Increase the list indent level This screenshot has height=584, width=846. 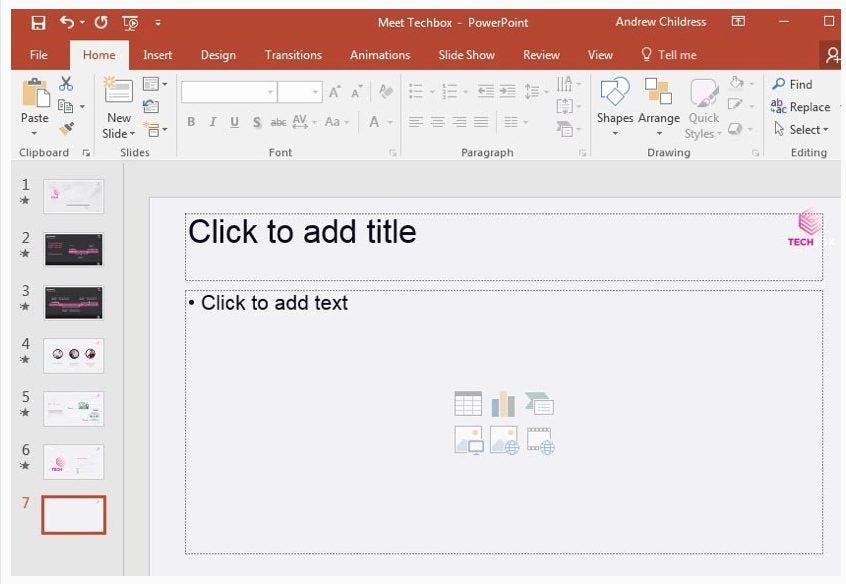tap(508, 91)
